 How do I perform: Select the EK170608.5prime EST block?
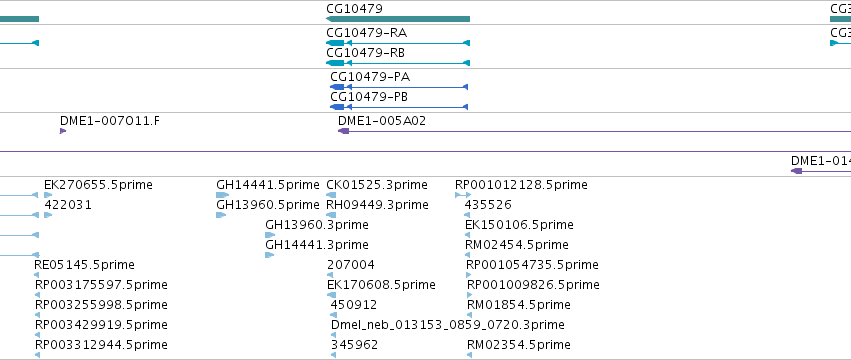click(332, 295)
